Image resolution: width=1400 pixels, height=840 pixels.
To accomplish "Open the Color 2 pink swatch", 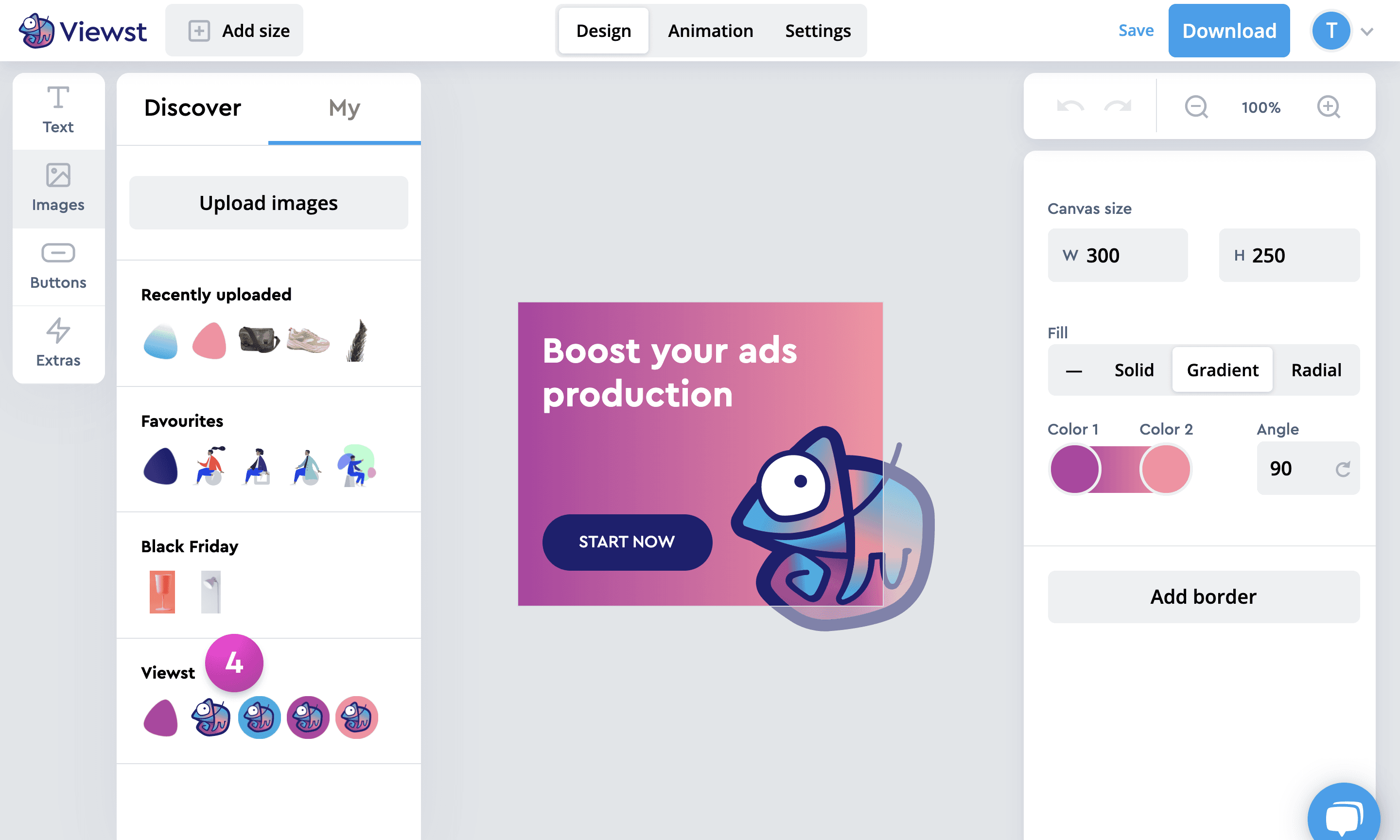I will [x=1165, y=469].
